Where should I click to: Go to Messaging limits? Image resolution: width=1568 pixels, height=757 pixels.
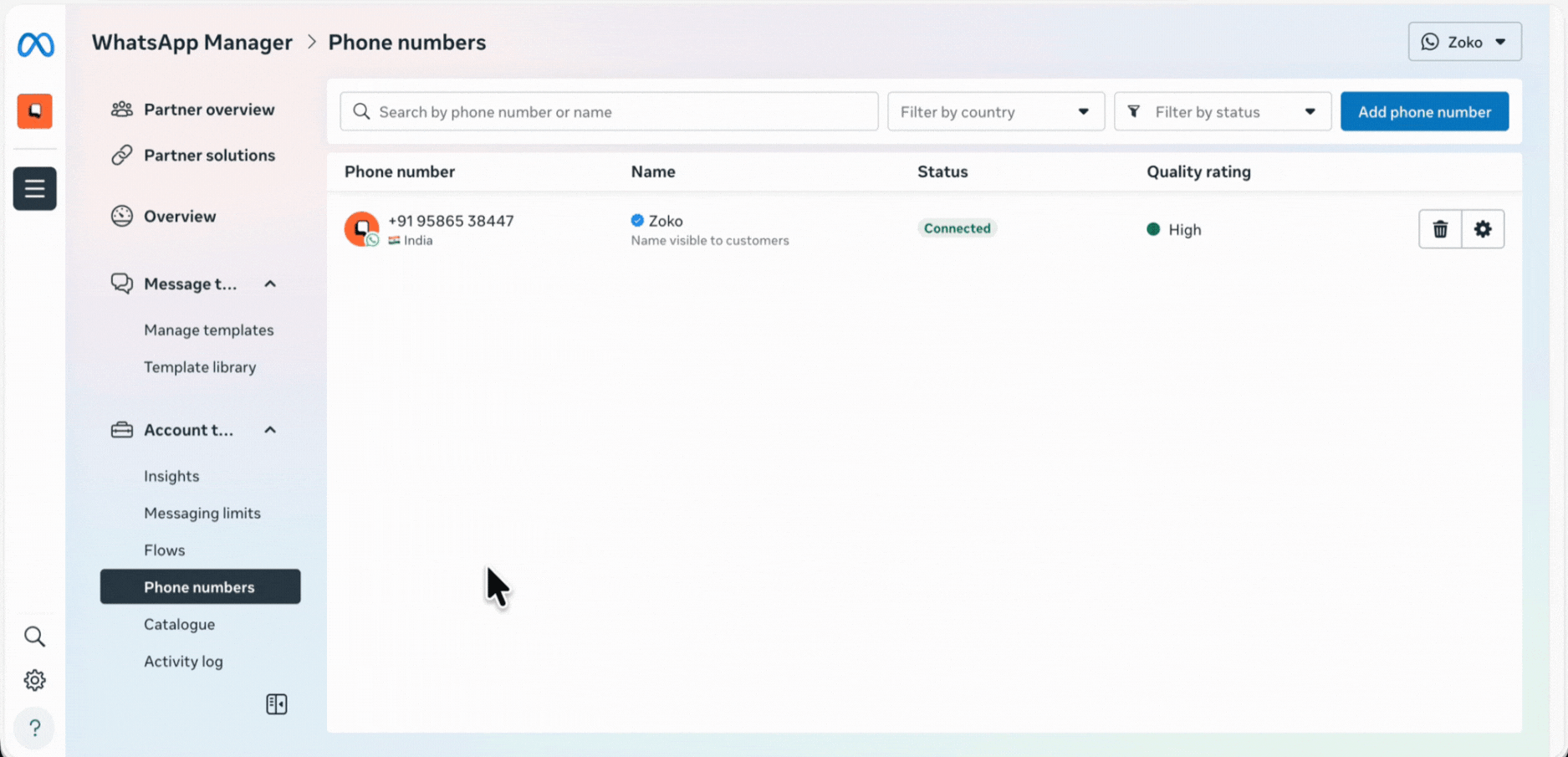[x=202, y=513]
